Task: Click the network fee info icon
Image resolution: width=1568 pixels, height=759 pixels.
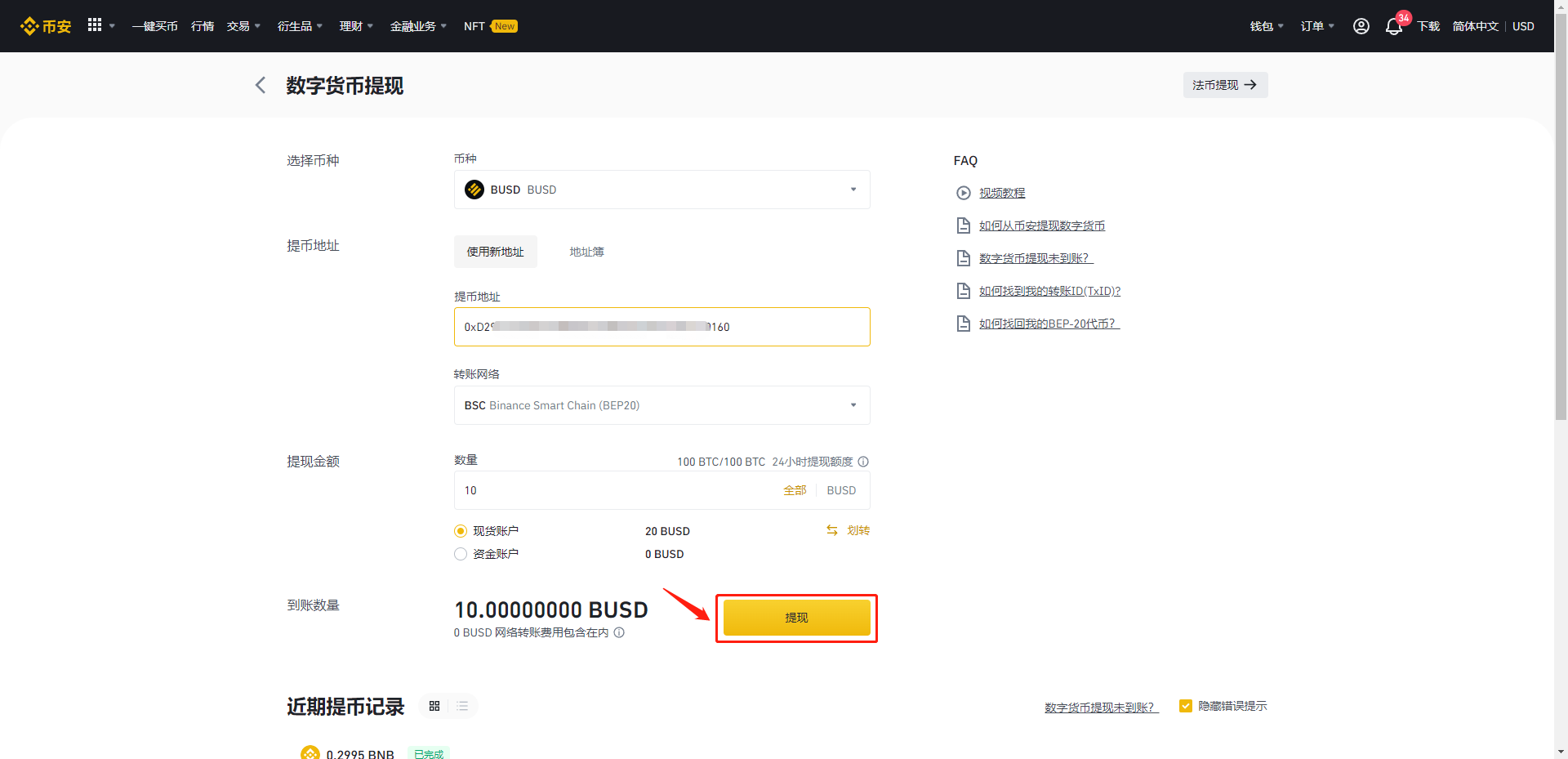Action: point(619,632)
